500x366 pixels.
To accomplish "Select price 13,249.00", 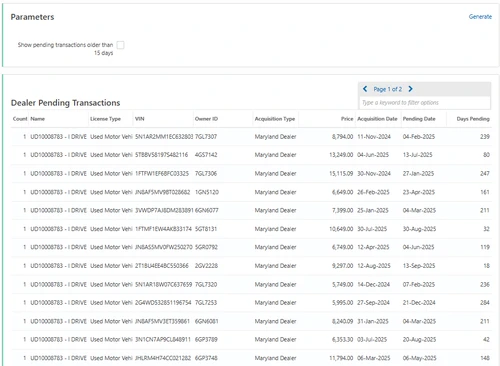I will [341, 155].
